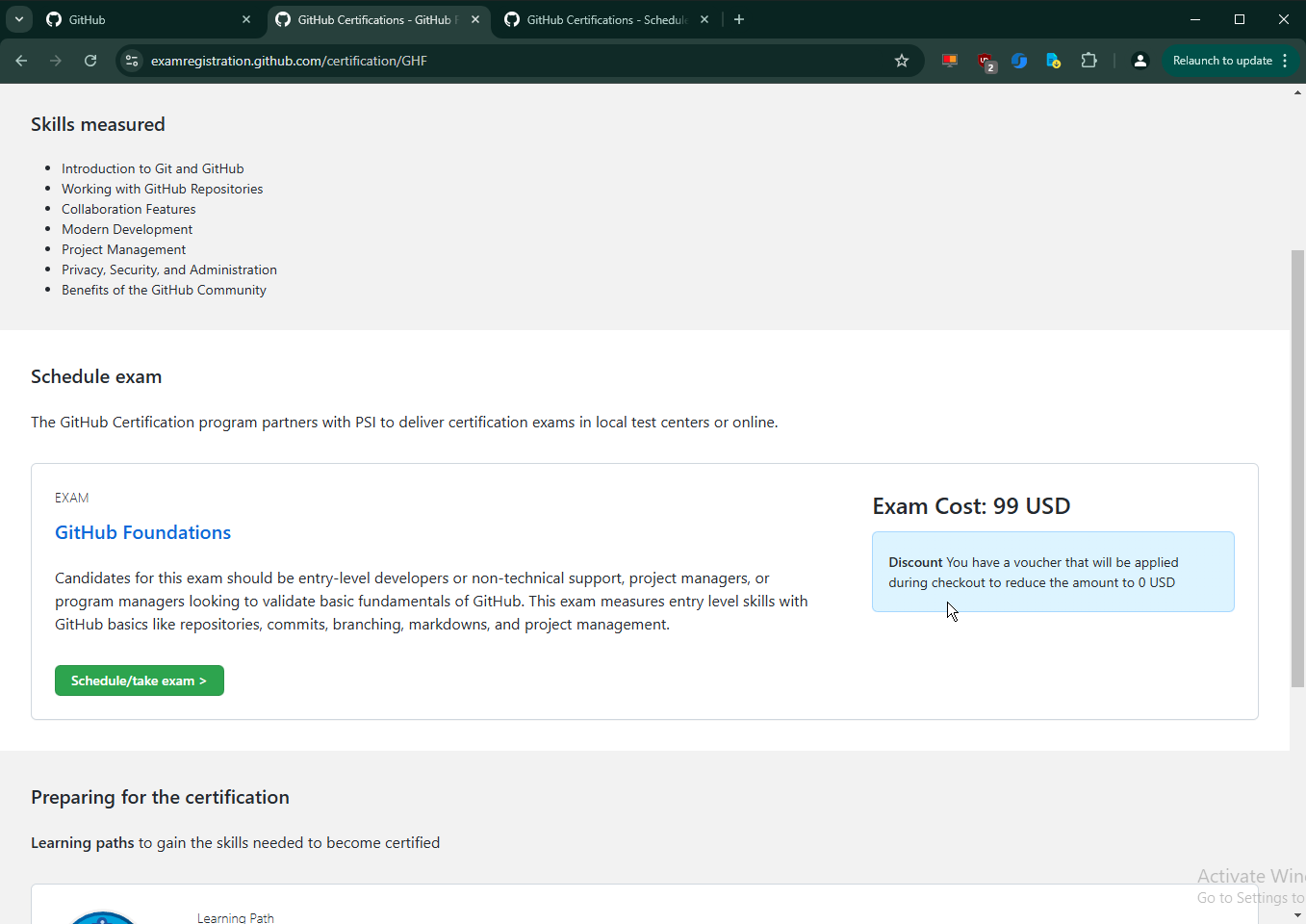Close the GitHub tab

[246, 19]
